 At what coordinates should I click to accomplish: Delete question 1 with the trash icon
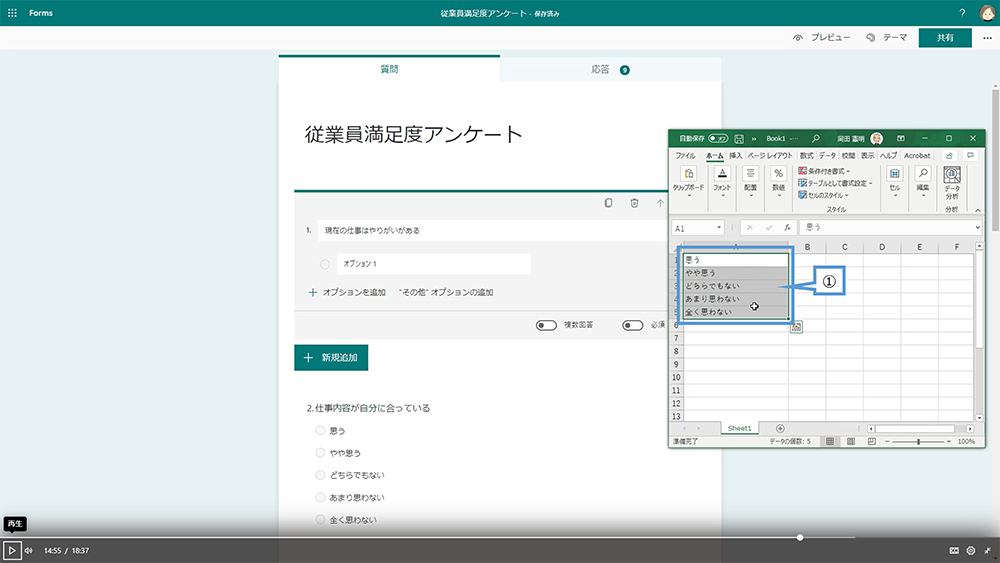click(x=634, y=203)
